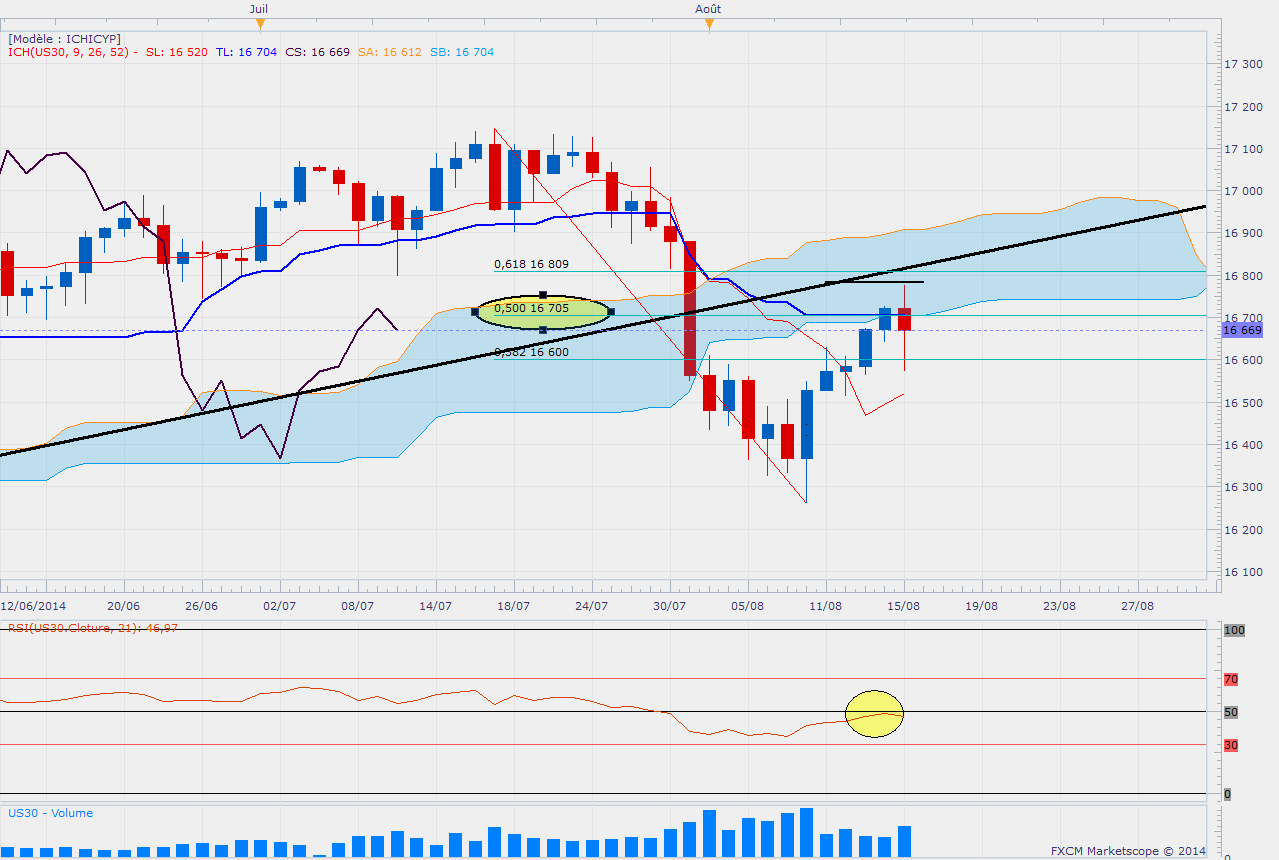This screenshot has height=860, width=1279.
Task: Click the US30 - Volume panel label
Action: 50,813
